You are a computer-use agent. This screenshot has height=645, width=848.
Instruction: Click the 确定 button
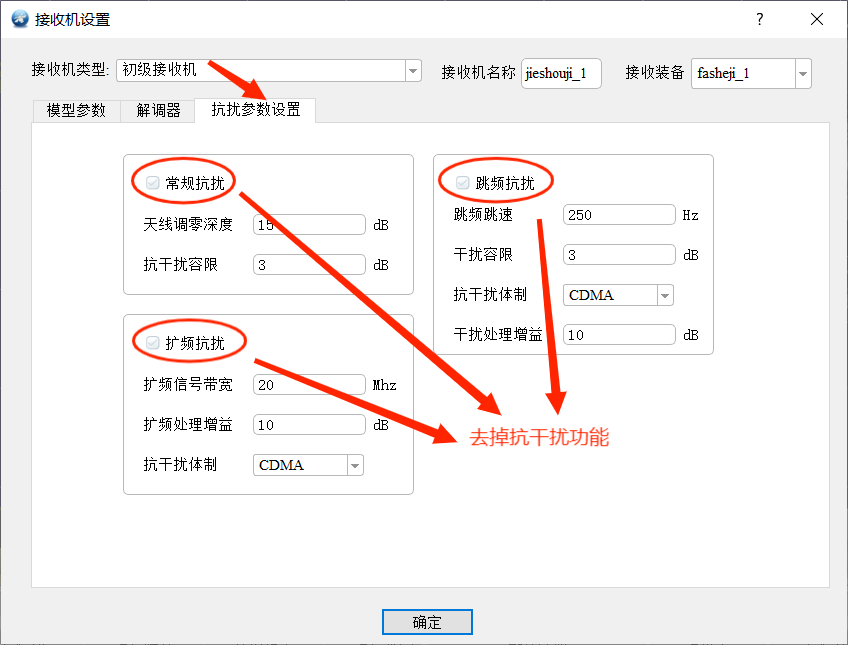tap(427, 622)
